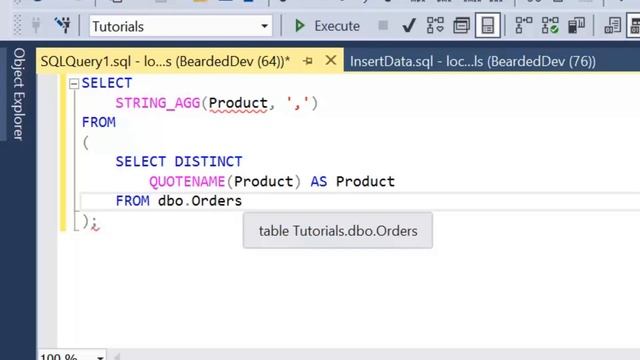Switch to the InsertData.sql tab
The width and height of the screenshot is (640, 360).
click(473, 62)
